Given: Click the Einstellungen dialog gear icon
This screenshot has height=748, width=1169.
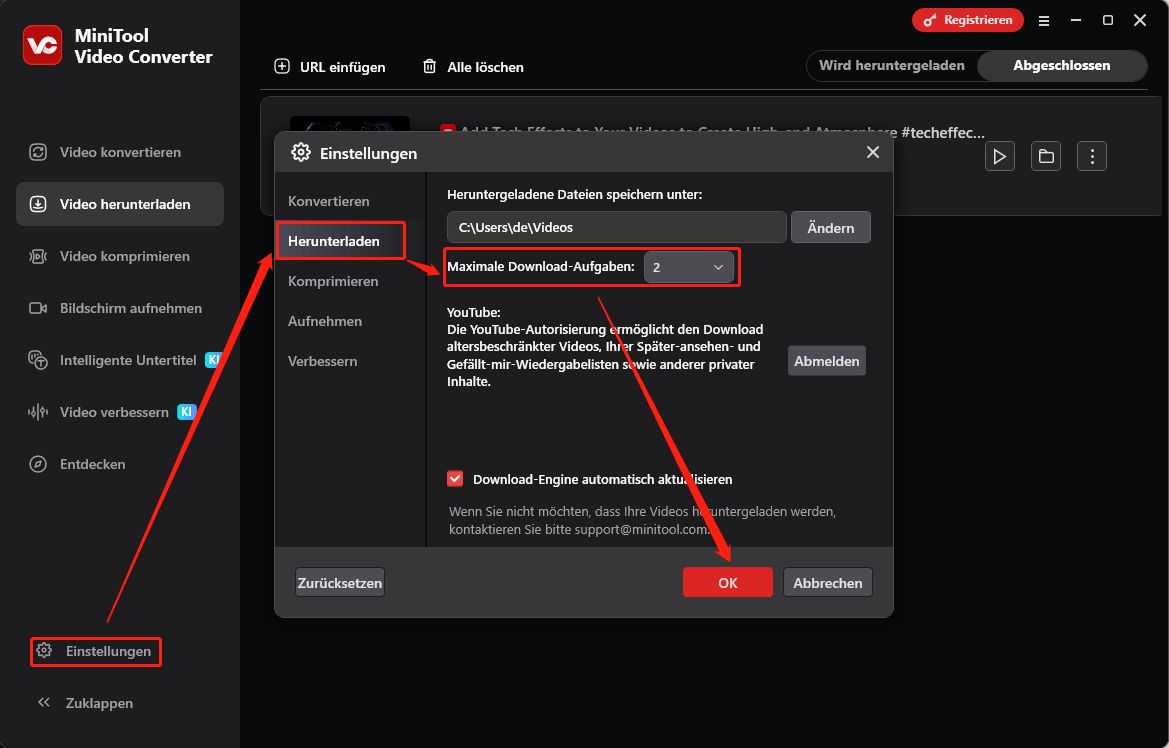Looking at the screenshot, I should (300, 153).
